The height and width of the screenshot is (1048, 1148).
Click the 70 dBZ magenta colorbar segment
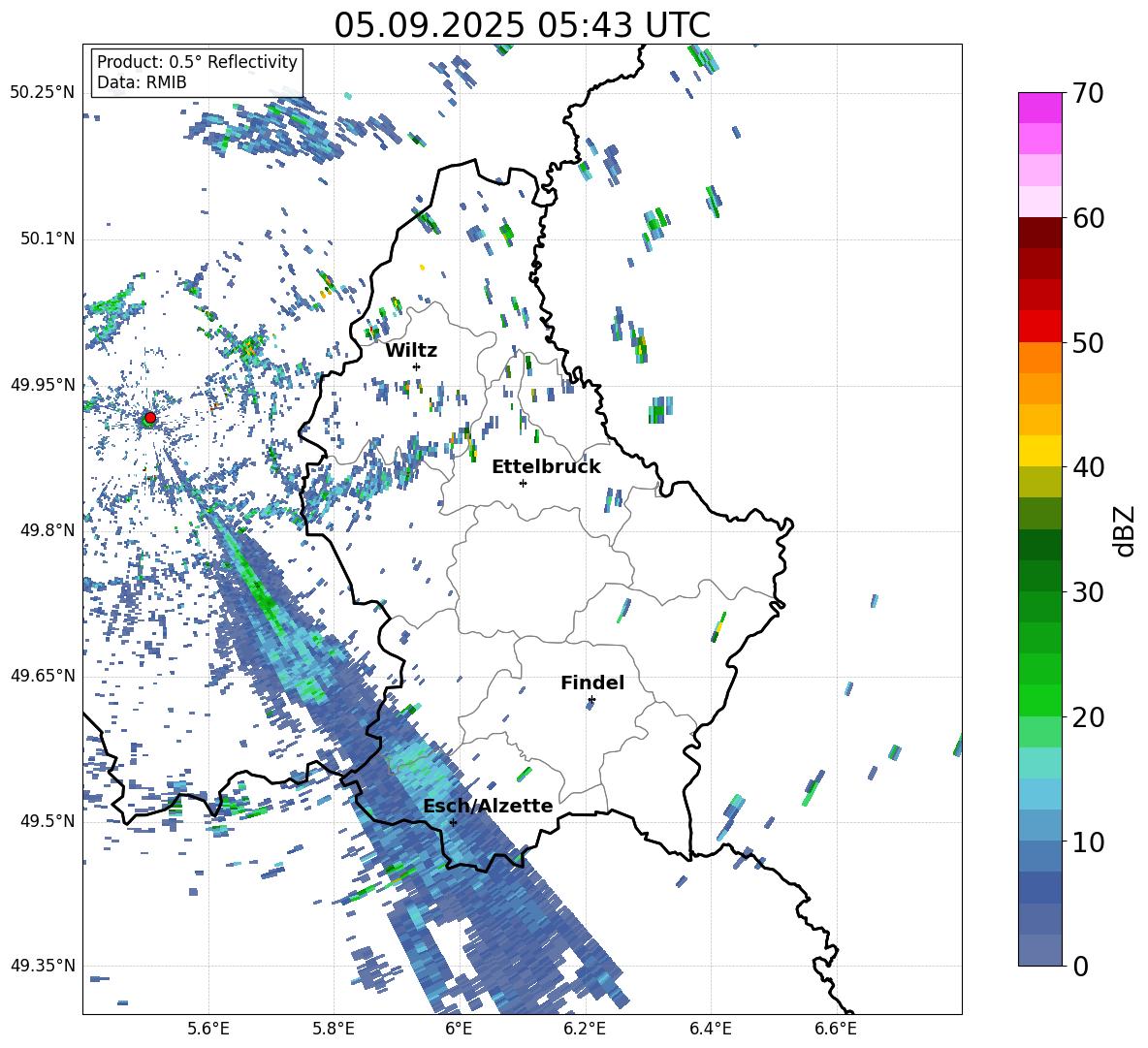[x=1039, y=108]
